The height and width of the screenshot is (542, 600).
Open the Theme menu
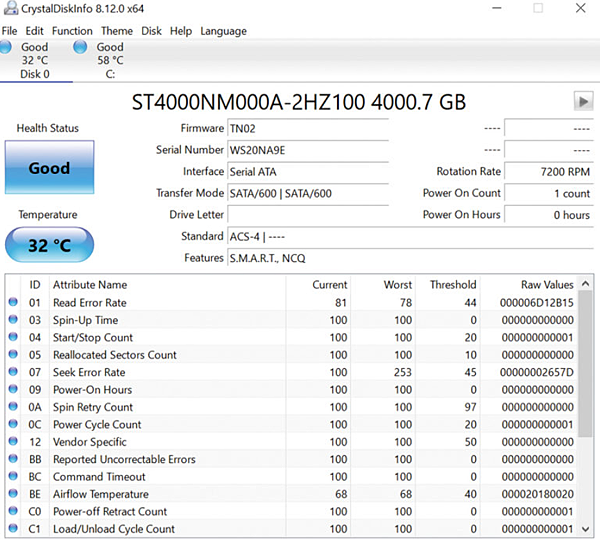coord(117,31)
